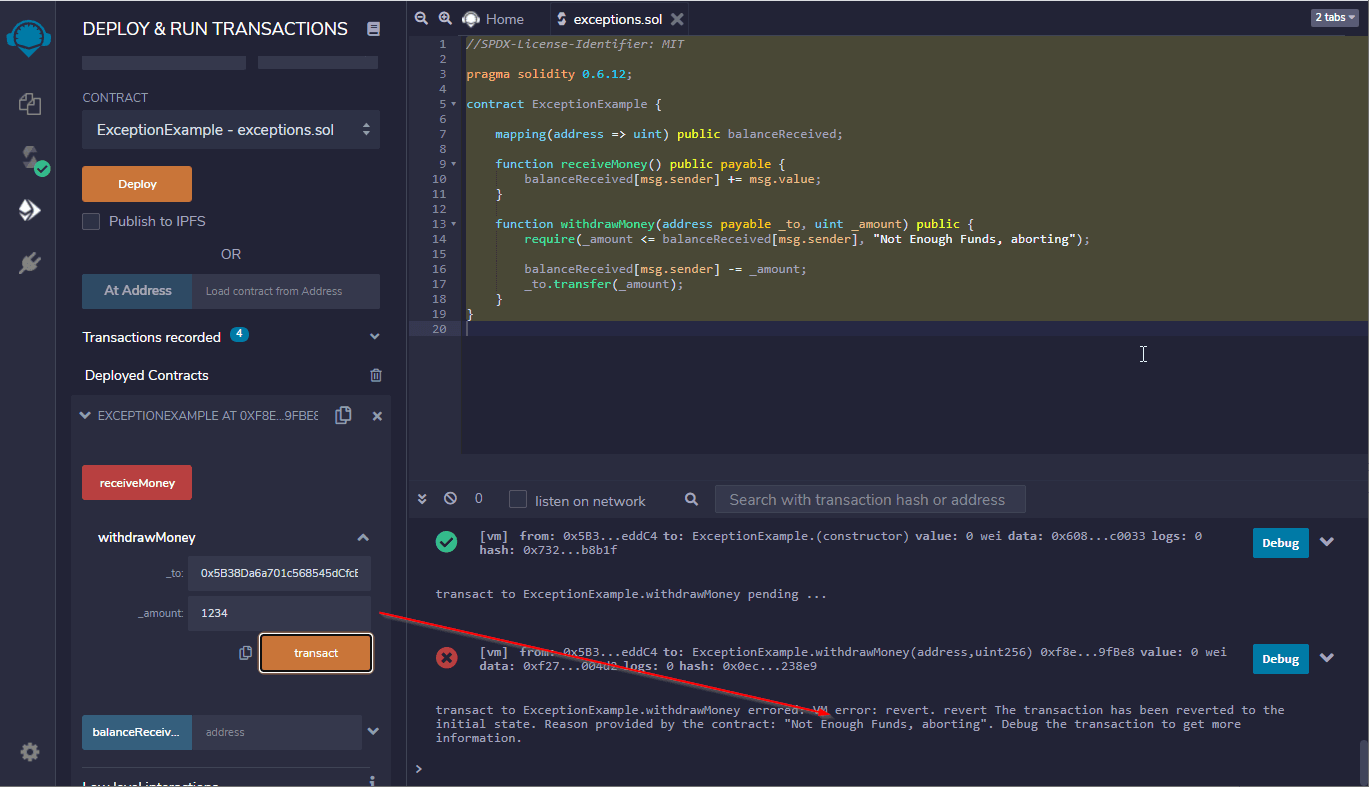The image size is (1369, 787).
Task: Expand constructor transaction log details
Action: [1327, 542]
